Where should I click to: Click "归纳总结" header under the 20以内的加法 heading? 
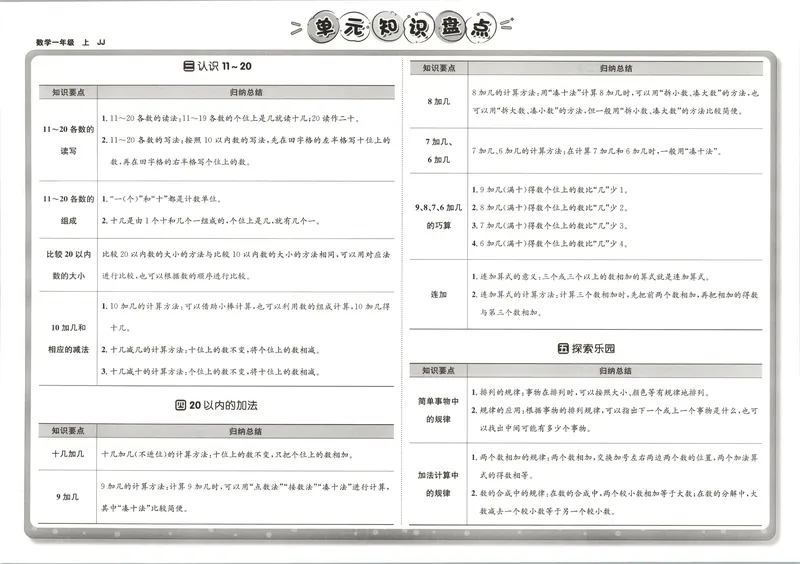tap(245, 431)
